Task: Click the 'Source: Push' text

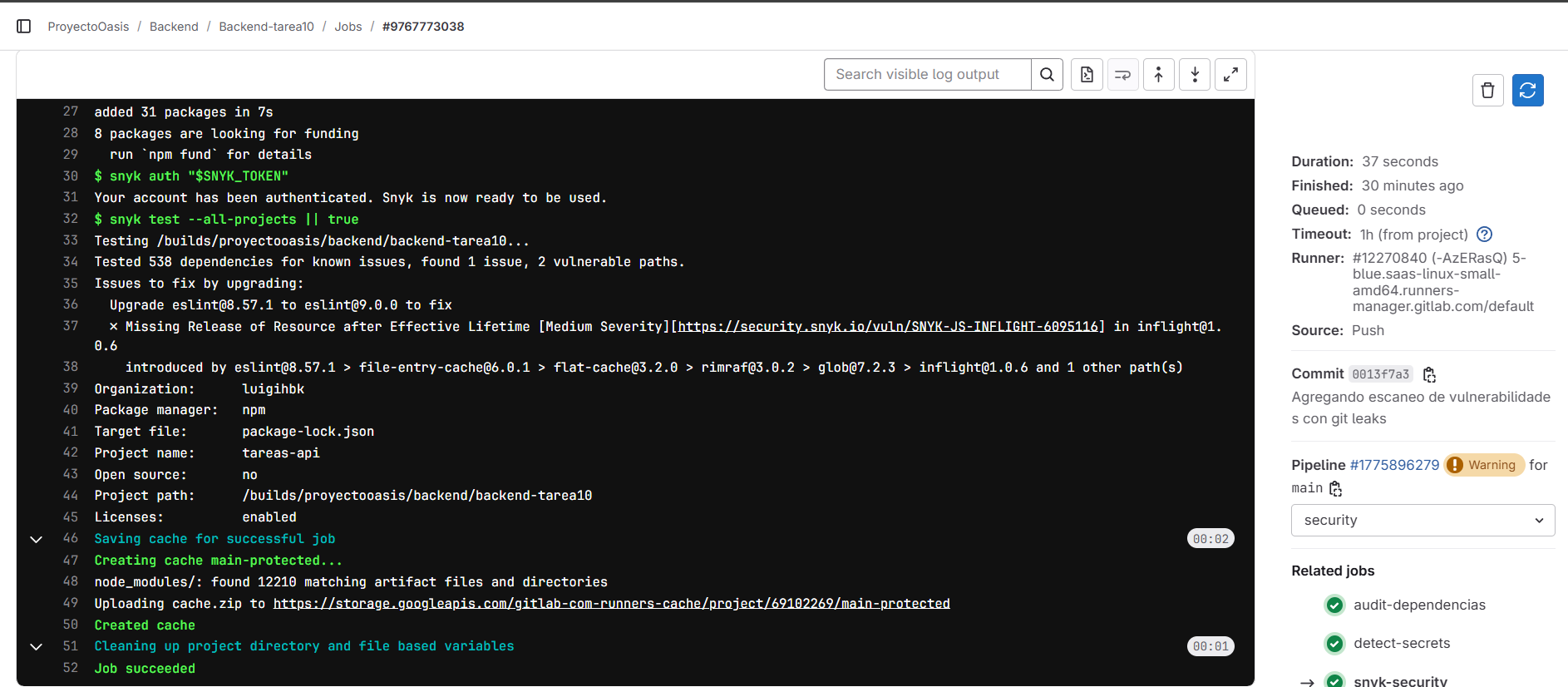Action: tap(1338, 330)
